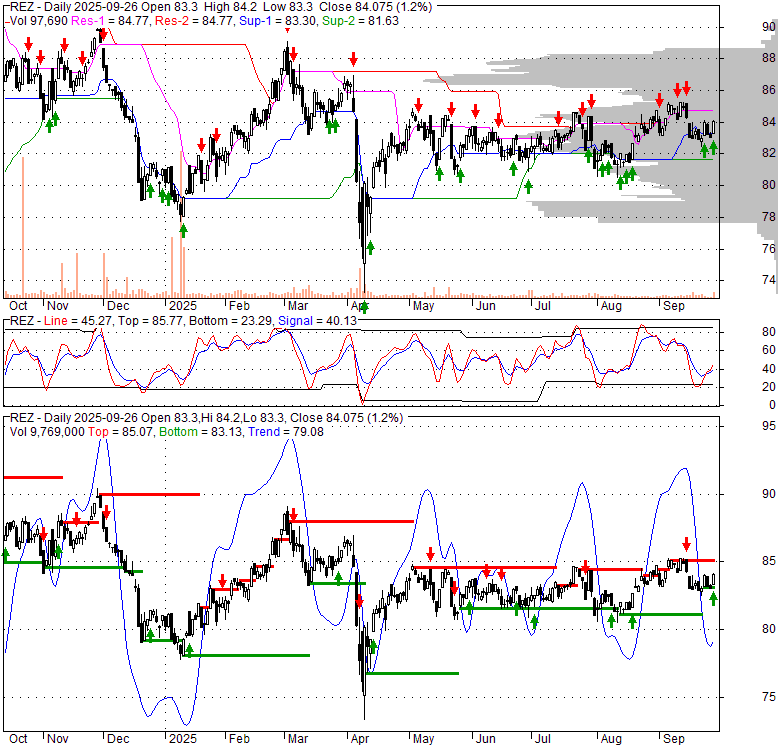Click the 85 tick on bottom chart axis
Screen dimensions: 780x745
[769, 561]
